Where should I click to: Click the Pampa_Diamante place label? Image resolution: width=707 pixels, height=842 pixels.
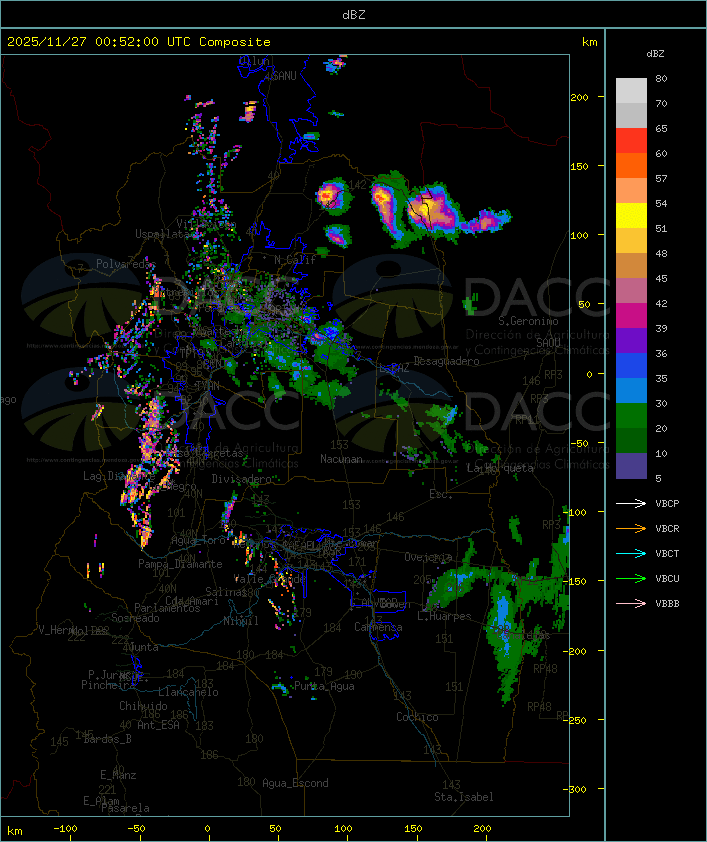[x=180, y=564]
